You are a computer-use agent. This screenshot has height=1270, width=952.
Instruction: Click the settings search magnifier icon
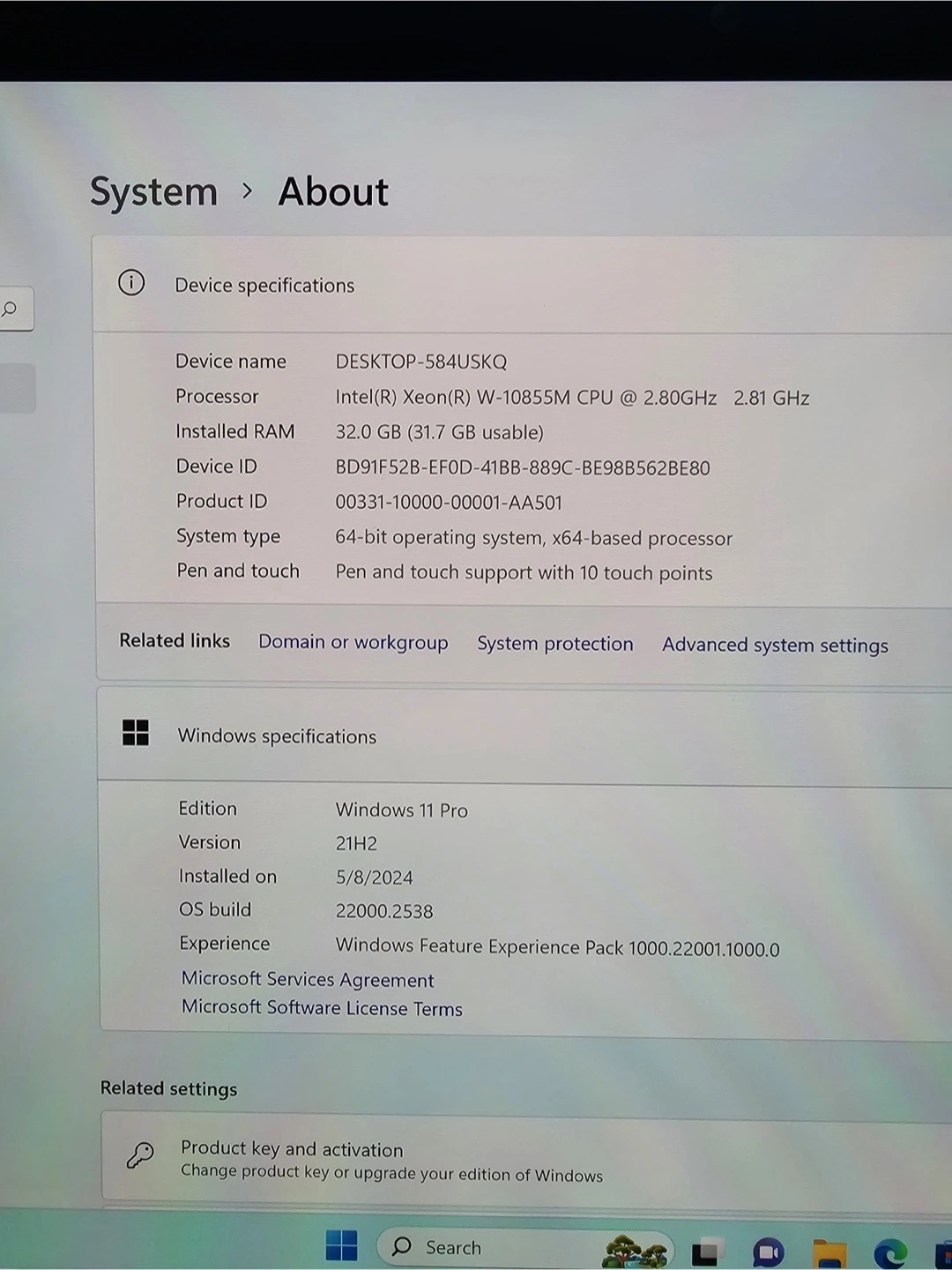[x=10, y=309]
